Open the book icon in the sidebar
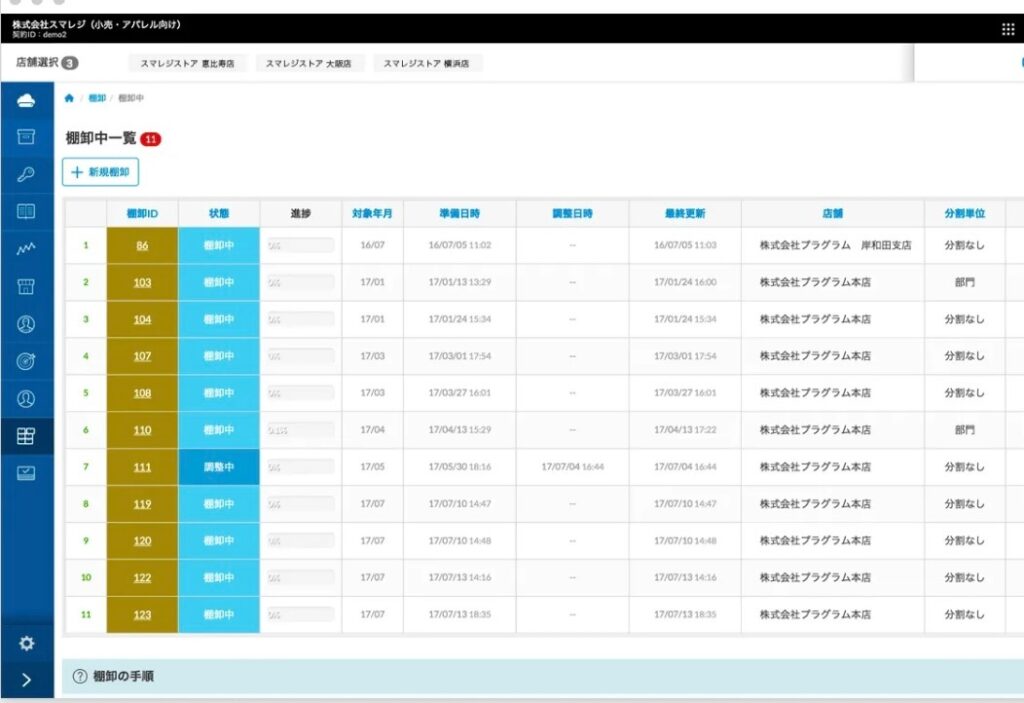Image resolution: width=1024 pixels, height=703 pixels. (26, 212)
